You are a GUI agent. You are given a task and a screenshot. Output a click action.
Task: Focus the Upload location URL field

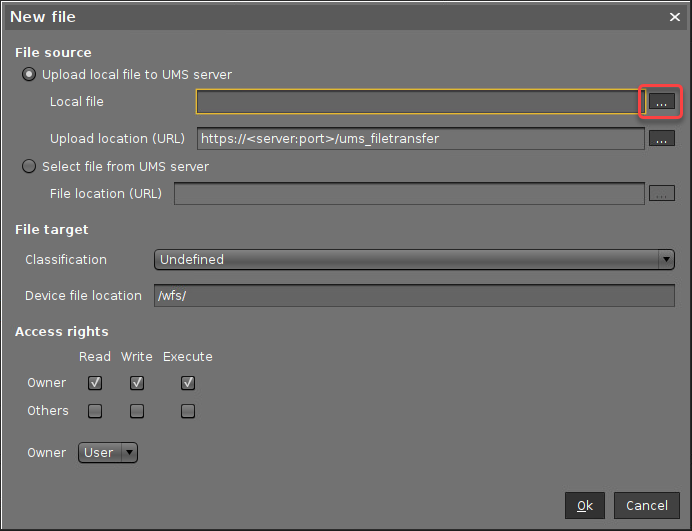pyautogui.click(x=420, y=139)
